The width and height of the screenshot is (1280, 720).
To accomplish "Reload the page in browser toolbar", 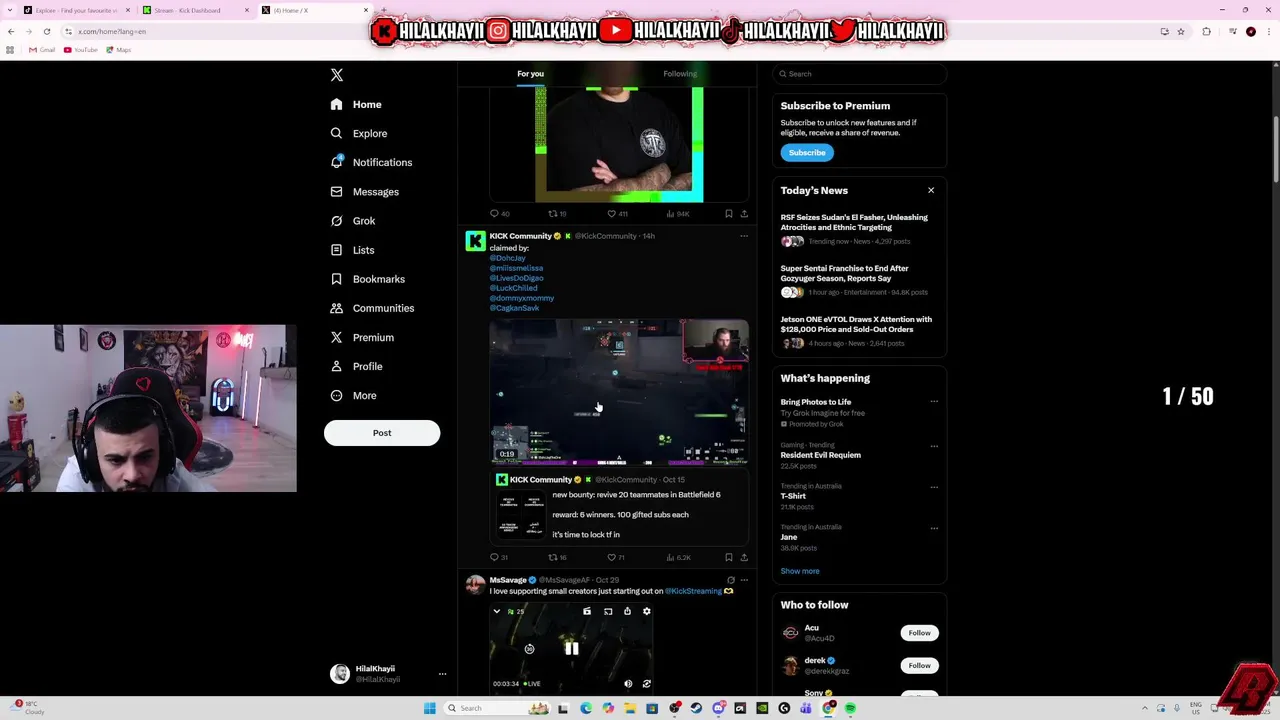I will coord(46,31).
